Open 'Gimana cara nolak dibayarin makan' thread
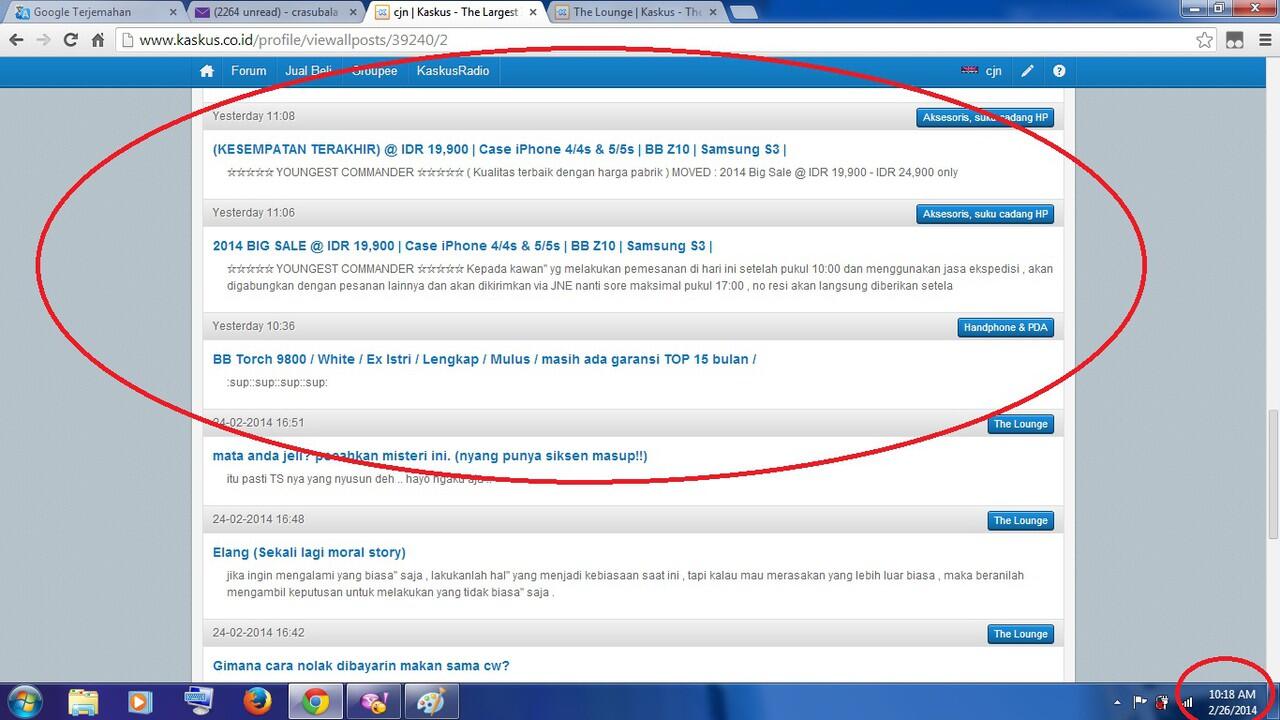Screen dimensions: 1280x720 click(x=361, y=666)
